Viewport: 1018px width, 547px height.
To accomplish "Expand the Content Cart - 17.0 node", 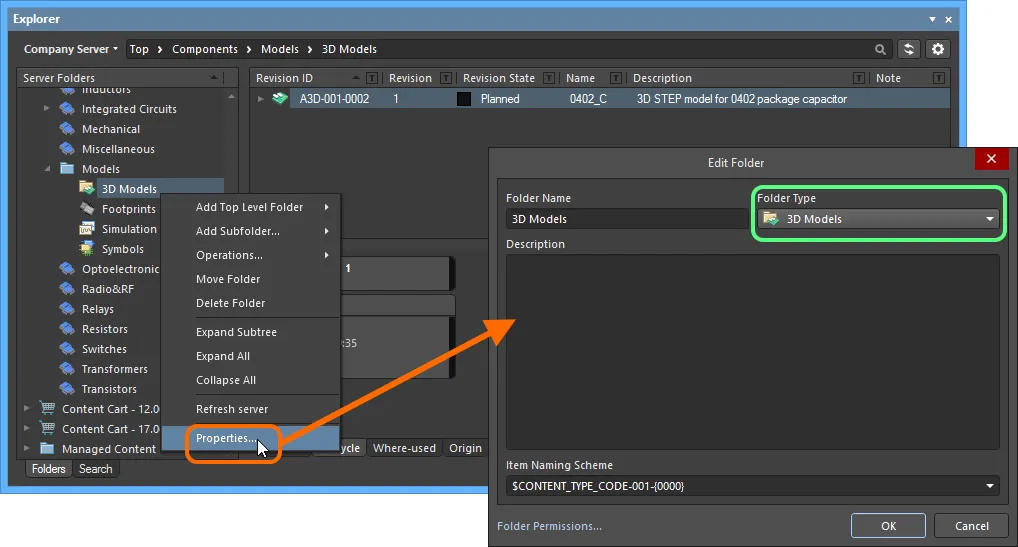I will (27, 428).
